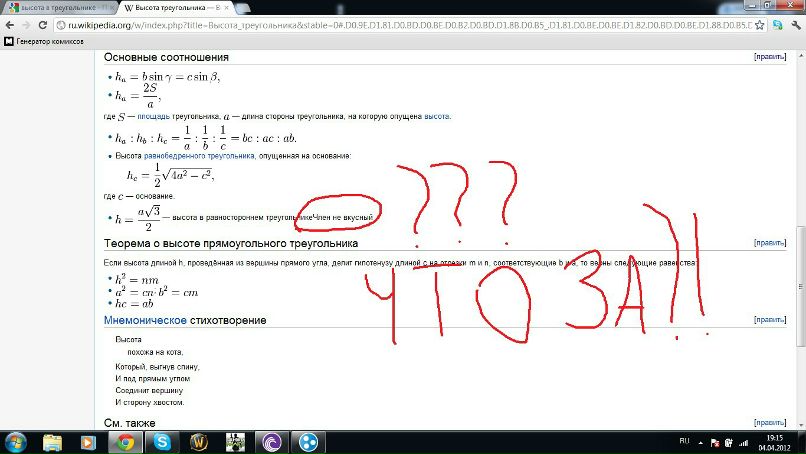Screen dimensions: 806x454
Task: Open the 'равнобедренного треугольника' link
Action: pos(212,156)
